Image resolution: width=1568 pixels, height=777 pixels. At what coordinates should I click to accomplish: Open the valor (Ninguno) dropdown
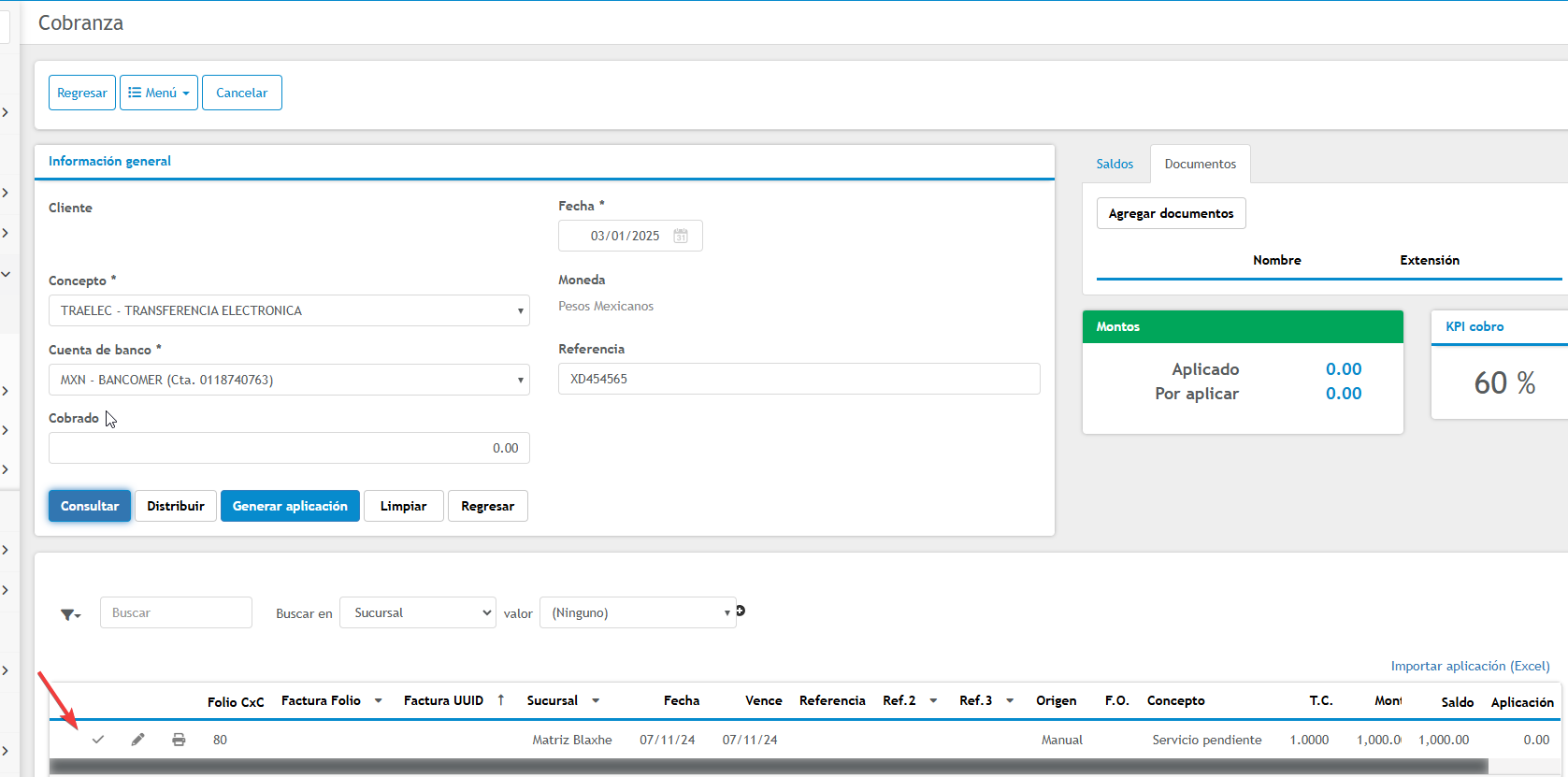point(638,612)
